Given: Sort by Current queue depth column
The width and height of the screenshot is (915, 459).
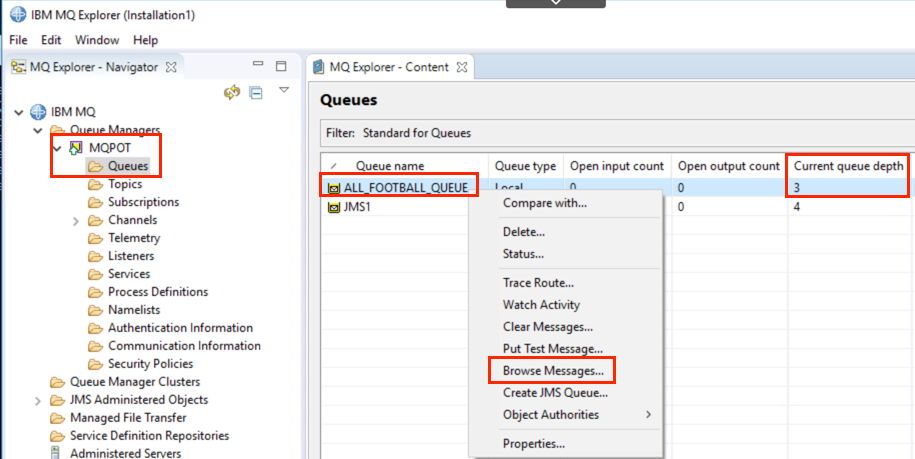Looking at the screenshot, I should pyautogui.click(x=848, y=167).
